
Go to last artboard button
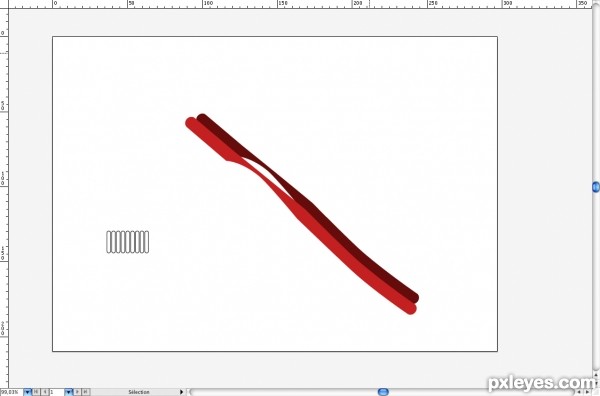85,392
